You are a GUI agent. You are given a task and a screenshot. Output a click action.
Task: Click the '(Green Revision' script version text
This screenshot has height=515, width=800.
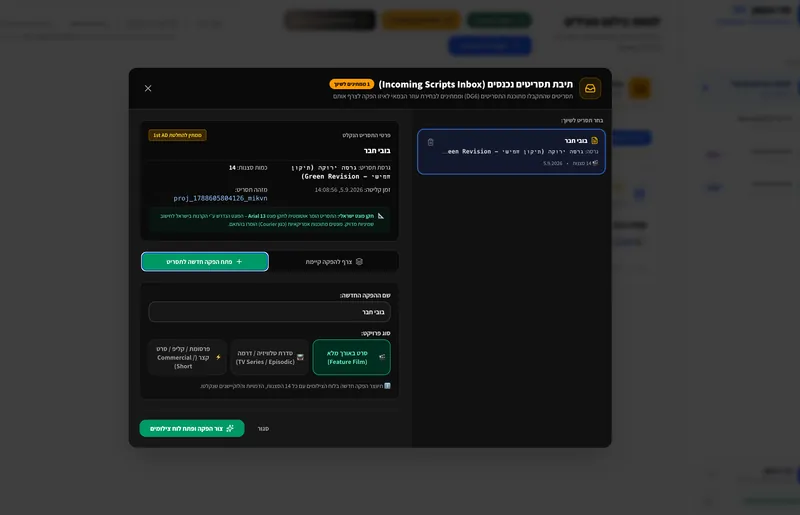[330, 177]
